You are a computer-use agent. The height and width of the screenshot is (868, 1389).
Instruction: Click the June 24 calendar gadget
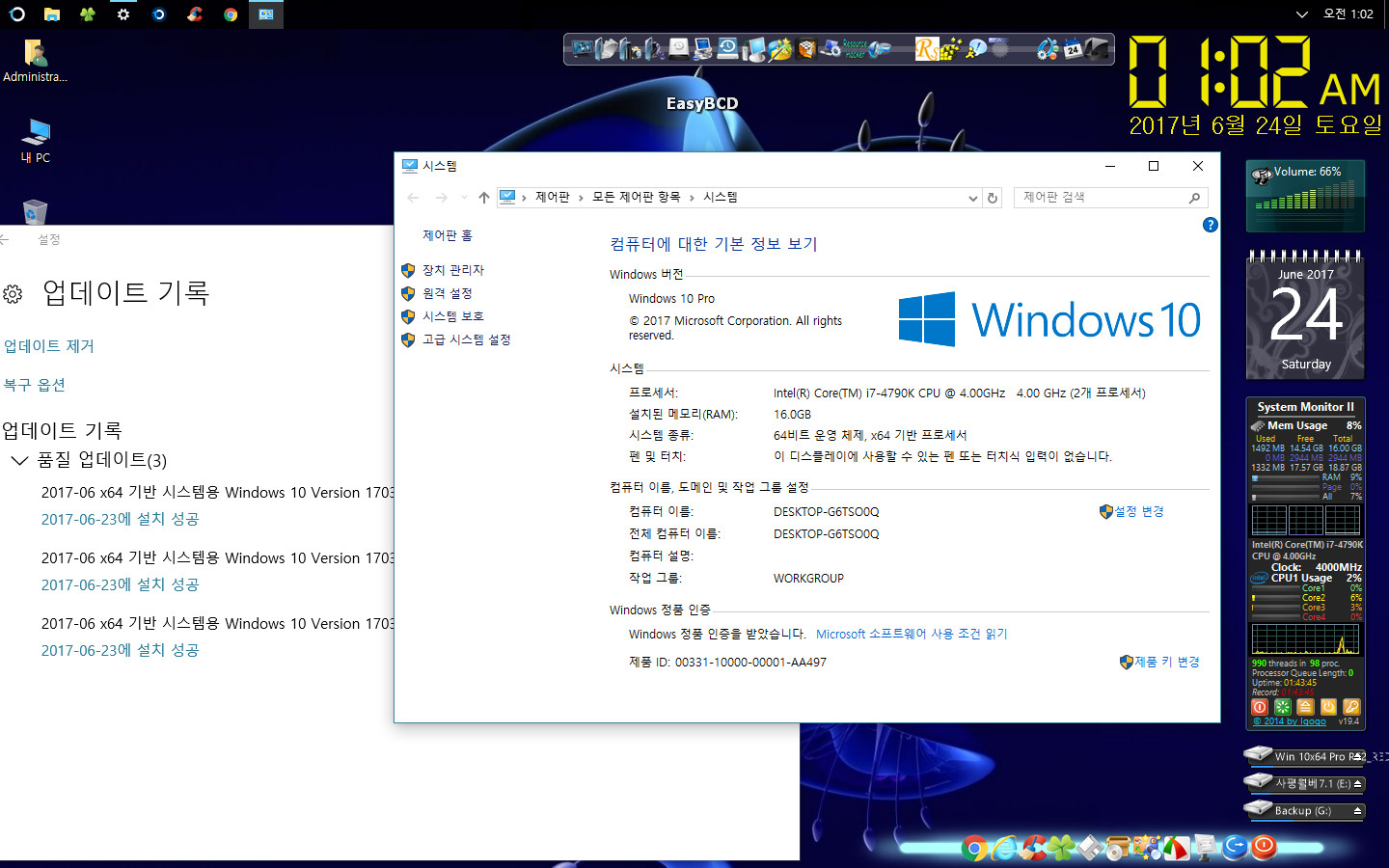pos(1306,314)
